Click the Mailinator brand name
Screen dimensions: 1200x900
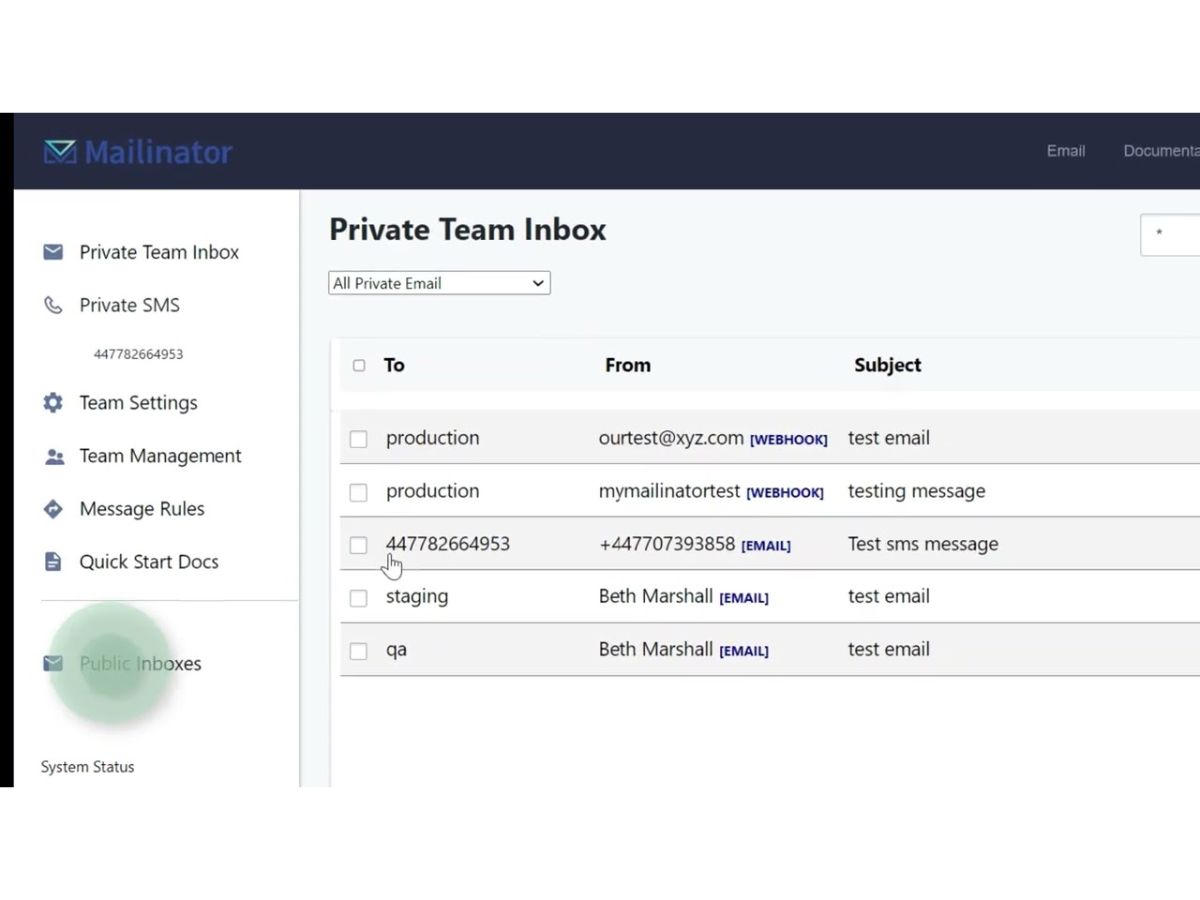158,152
